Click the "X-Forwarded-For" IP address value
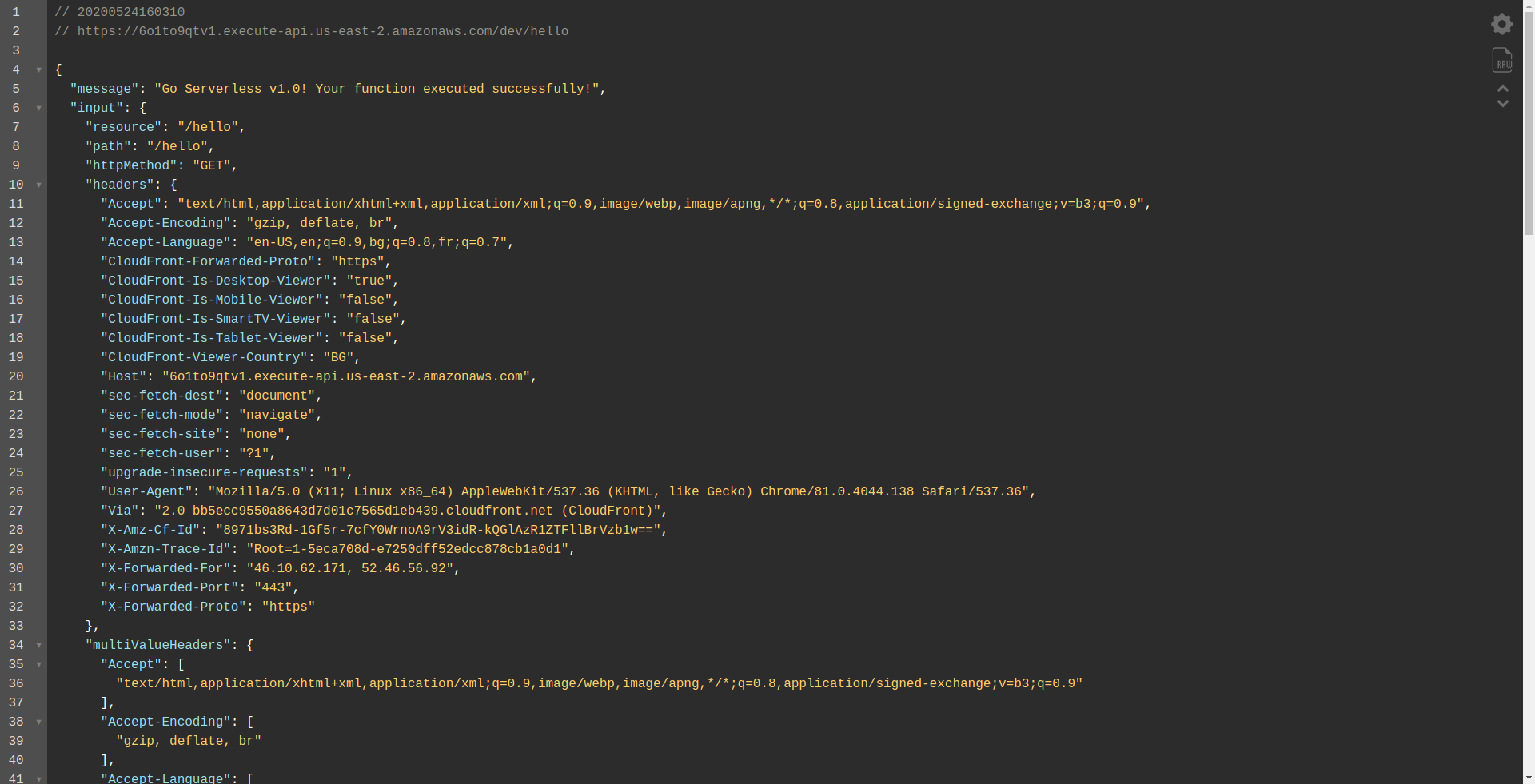 (350, 569)
